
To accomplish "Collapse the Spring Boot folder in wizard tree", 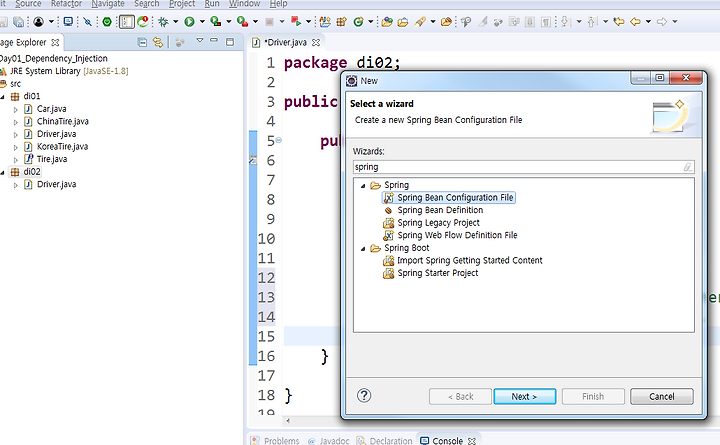I will (x=363, y=248).
